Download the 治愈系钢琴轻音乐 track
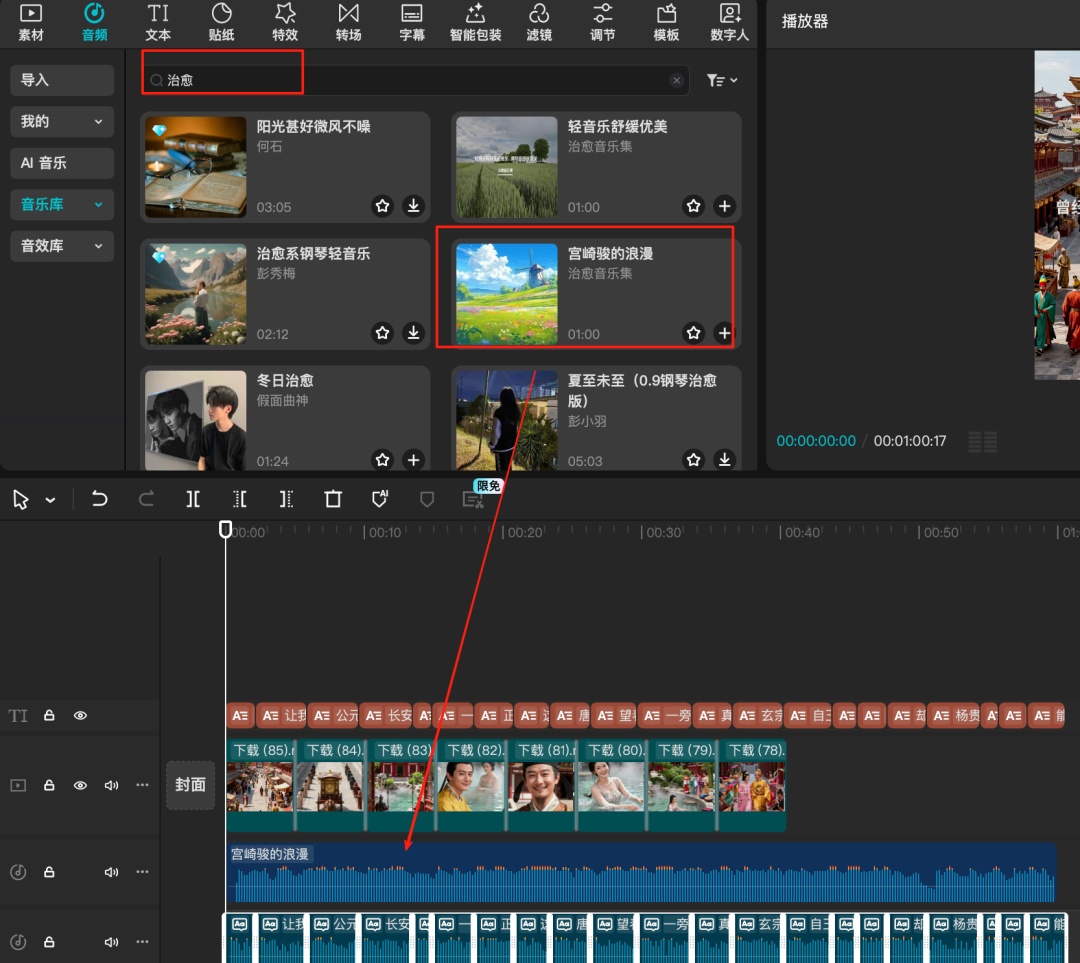This screenshot has height=963, width=1080. [x=413, y=333]
